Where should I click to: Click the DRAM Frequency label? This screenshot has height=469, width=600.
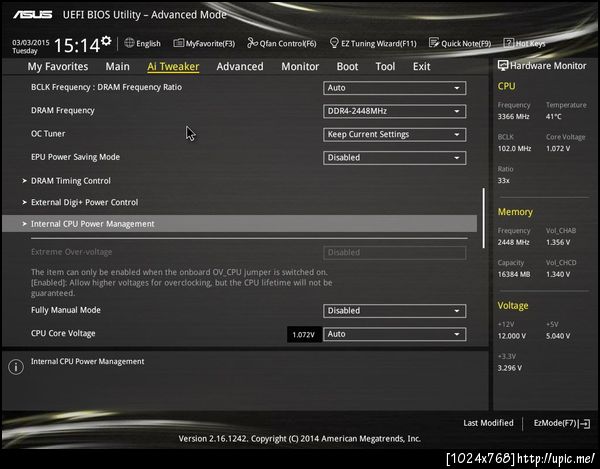[63, 111]
